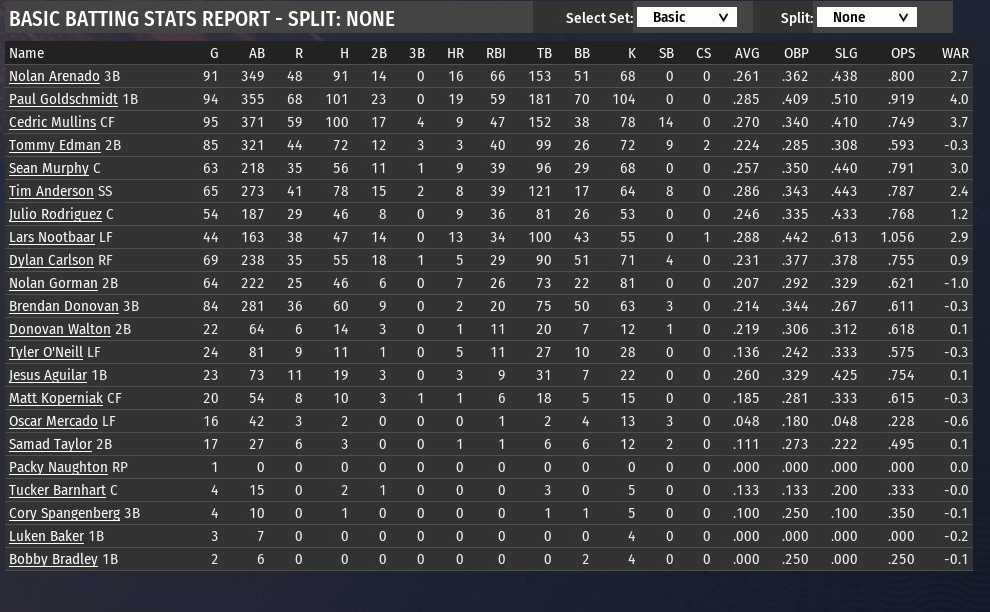
Task: Sort by K strikeouts column header
Action: point(632,54)
